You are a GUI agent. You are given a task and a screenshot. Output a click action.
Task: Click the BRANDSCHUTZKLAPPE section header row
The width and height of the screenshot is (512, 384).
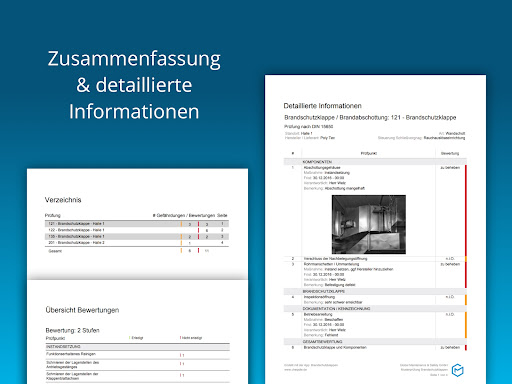(375, 291)
